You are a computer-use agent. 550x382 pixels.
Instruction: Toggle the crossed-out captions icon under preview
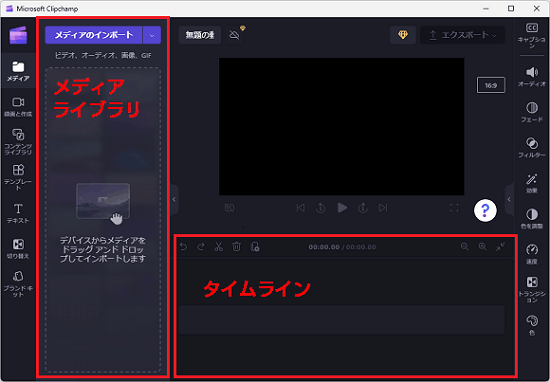click(x=229, y=208)
